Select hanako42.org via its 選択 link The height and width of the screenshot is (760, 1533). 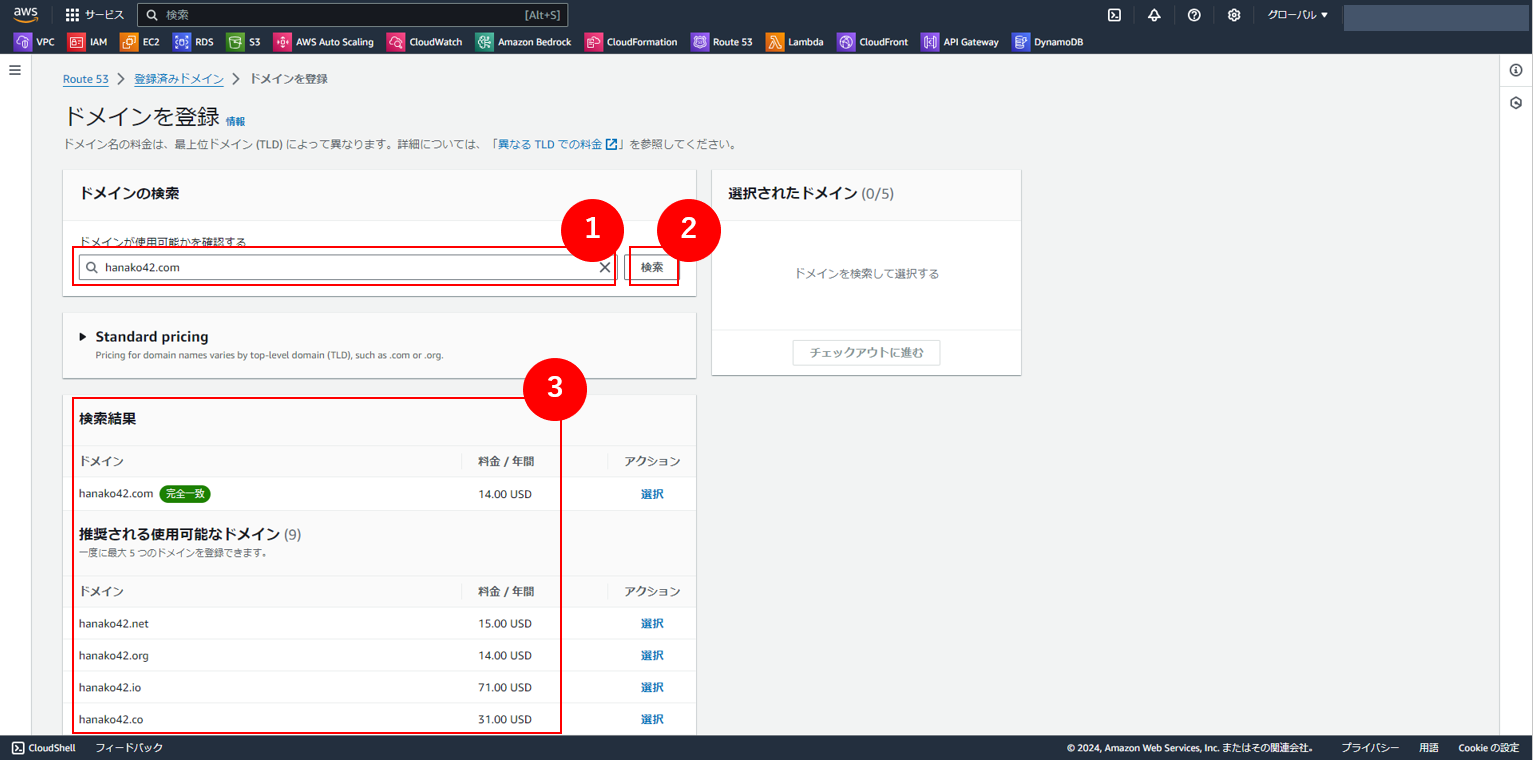[652, 656]
